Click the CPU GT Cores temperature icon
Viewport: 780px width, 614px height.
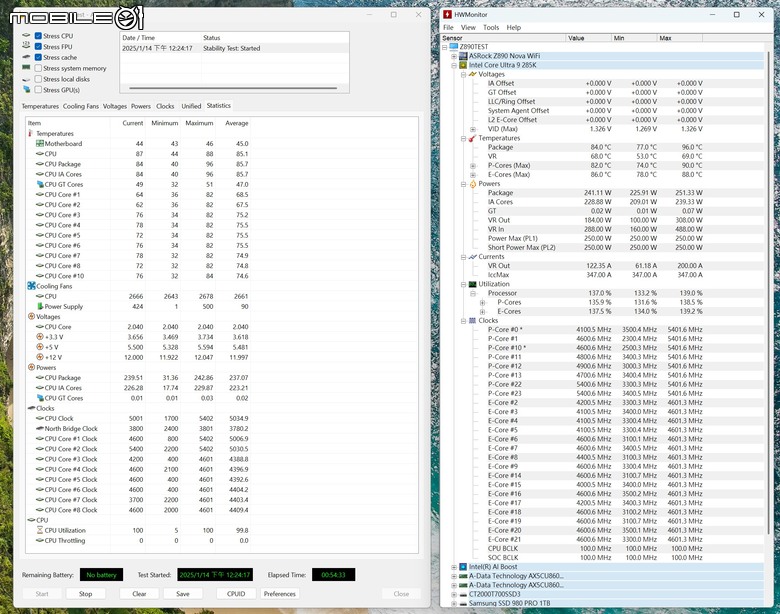tap(40, 184)
